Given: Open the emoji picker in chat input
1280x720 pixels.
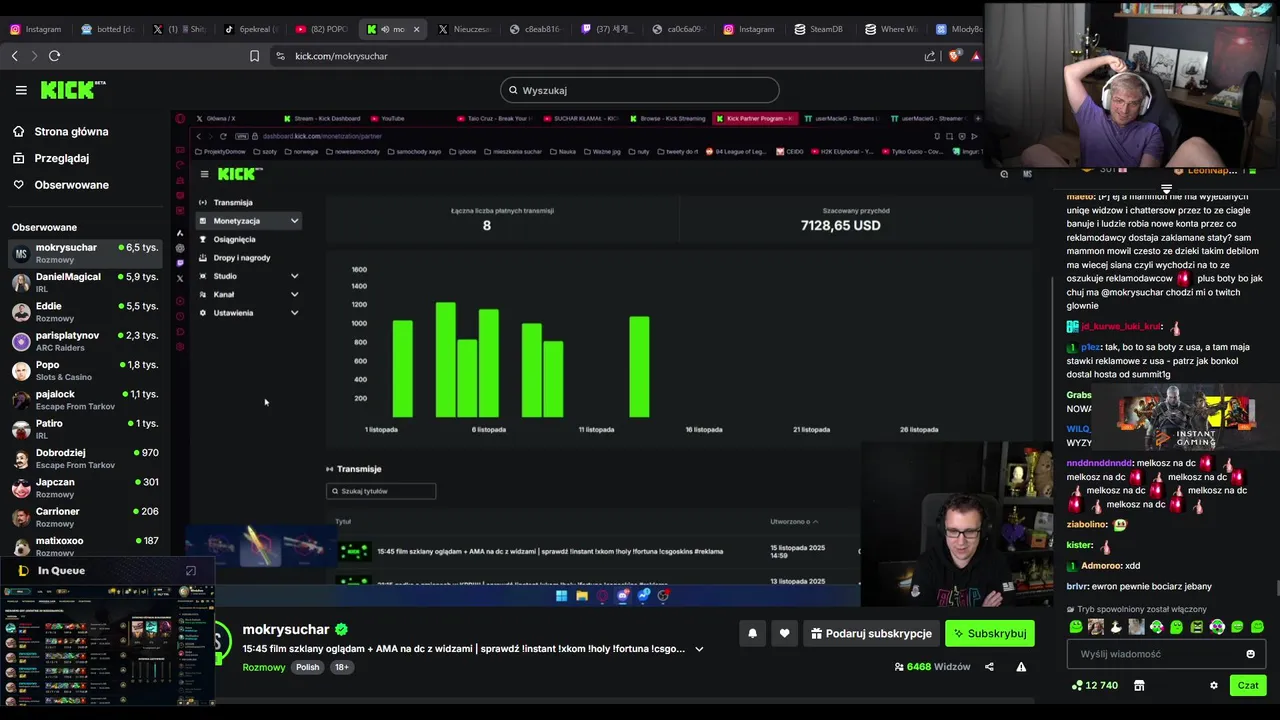Looking at the screenshot, I should pos(1250,654).
